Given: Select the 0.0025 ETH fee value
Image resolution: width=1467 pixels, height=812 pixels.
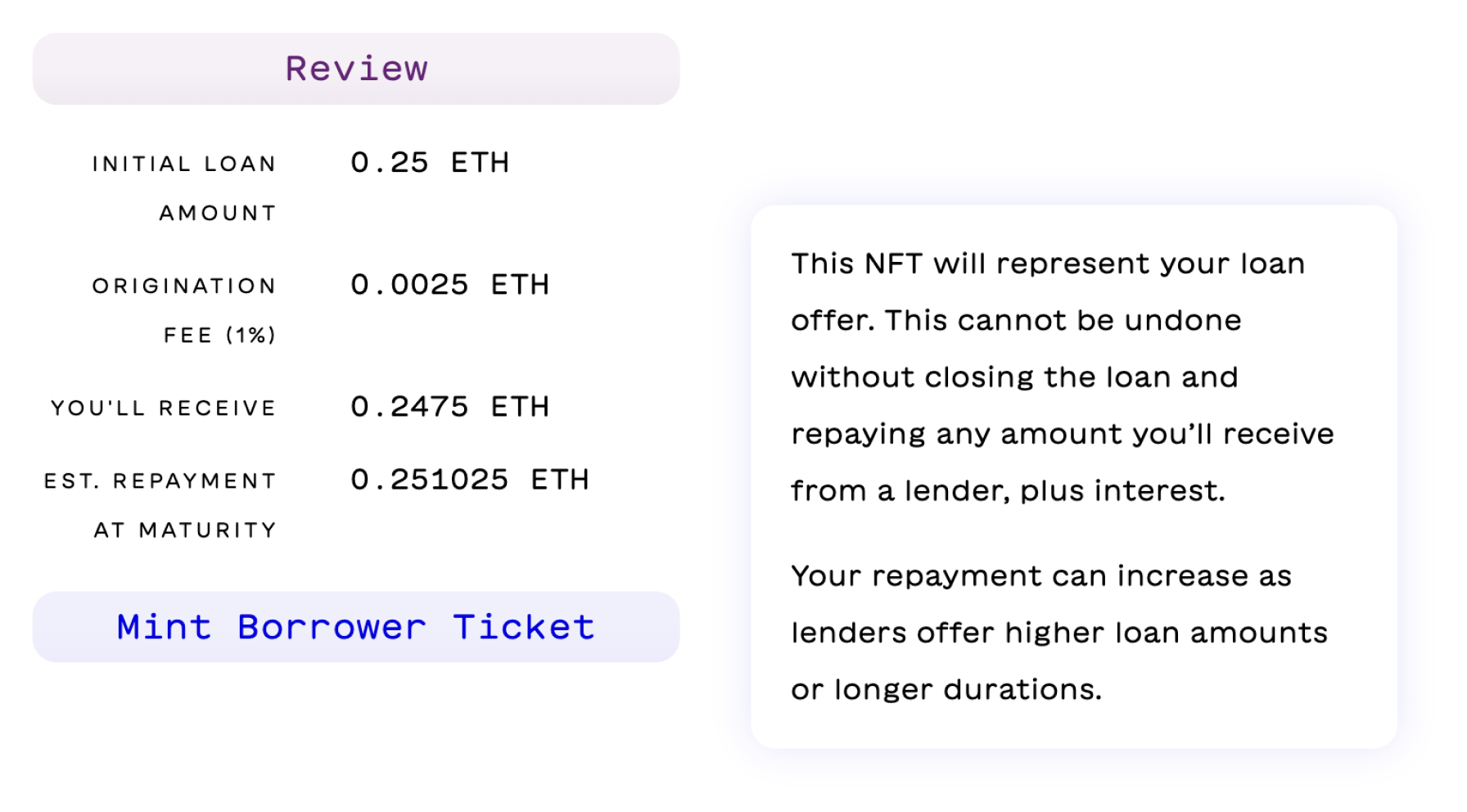Looking at the screenshot, I should (x=450, y=285).
